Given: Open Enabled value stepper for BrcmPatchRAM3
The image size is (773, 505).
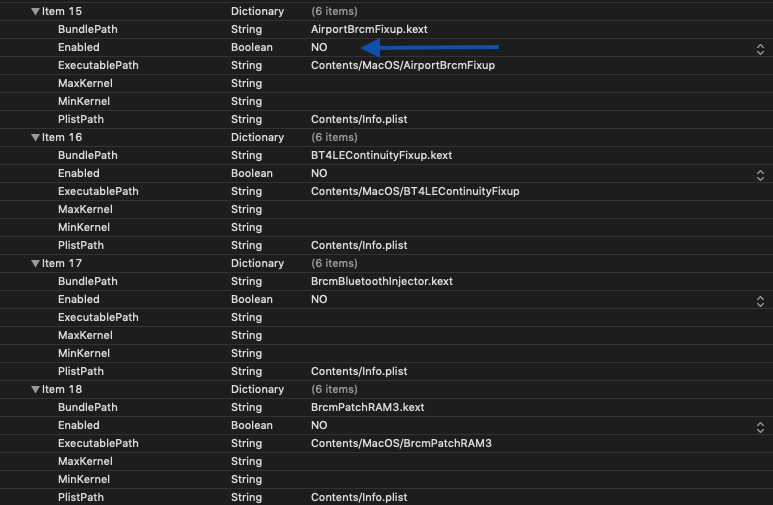Looking at the screenshot, I should coord(760,426).
